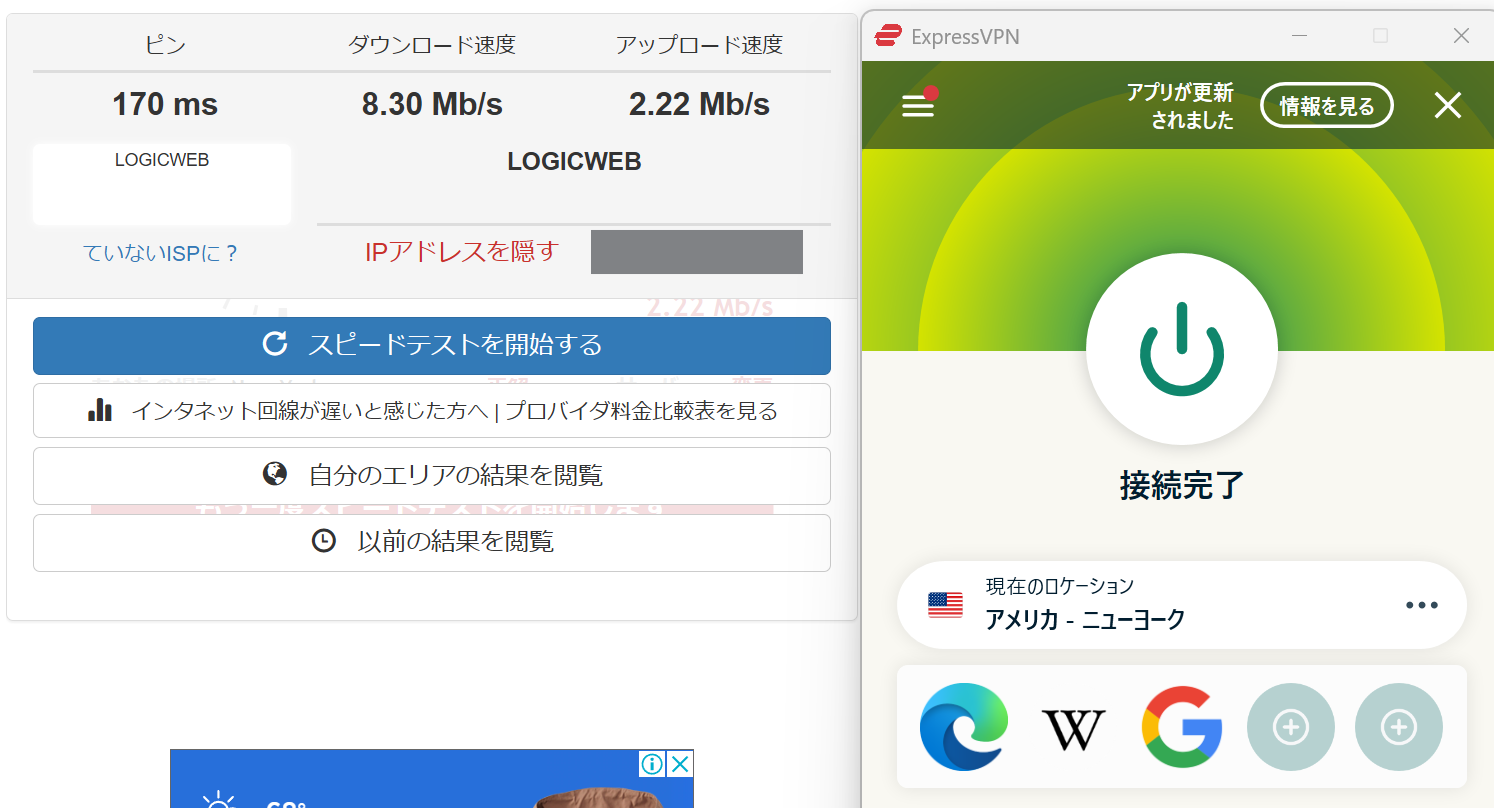Open the ExpressVPN hamburger menu
The image size is (1494, 808).
point(918,106)
